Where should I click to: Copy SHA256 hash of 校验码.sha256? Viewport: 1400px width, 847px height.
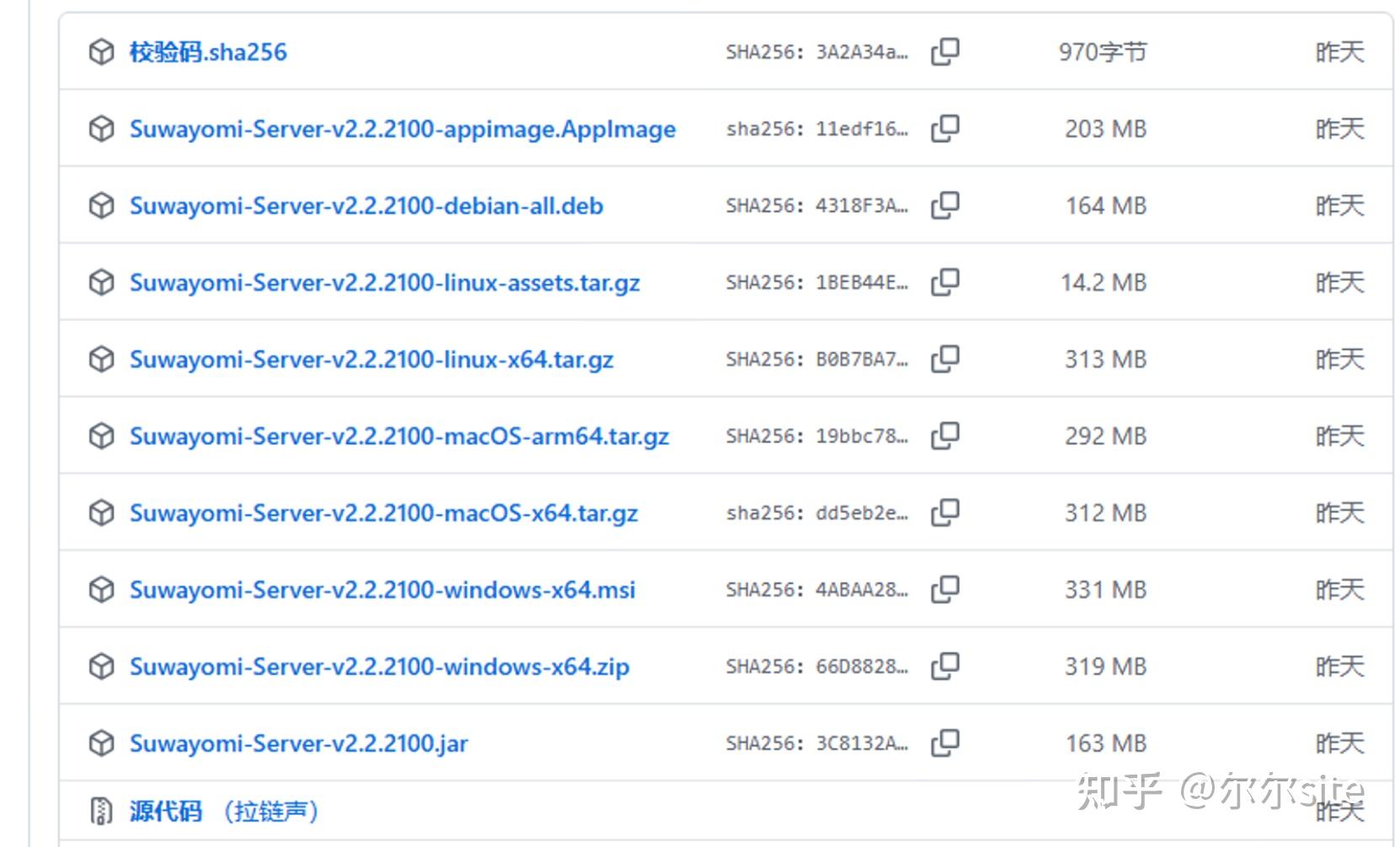pyautogui.click(x=945, y=51)
